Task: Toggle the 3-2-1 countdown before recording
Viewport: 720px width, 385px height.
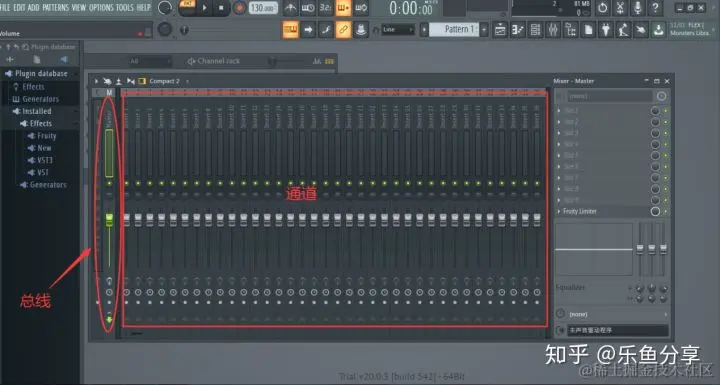Action: 325,7
